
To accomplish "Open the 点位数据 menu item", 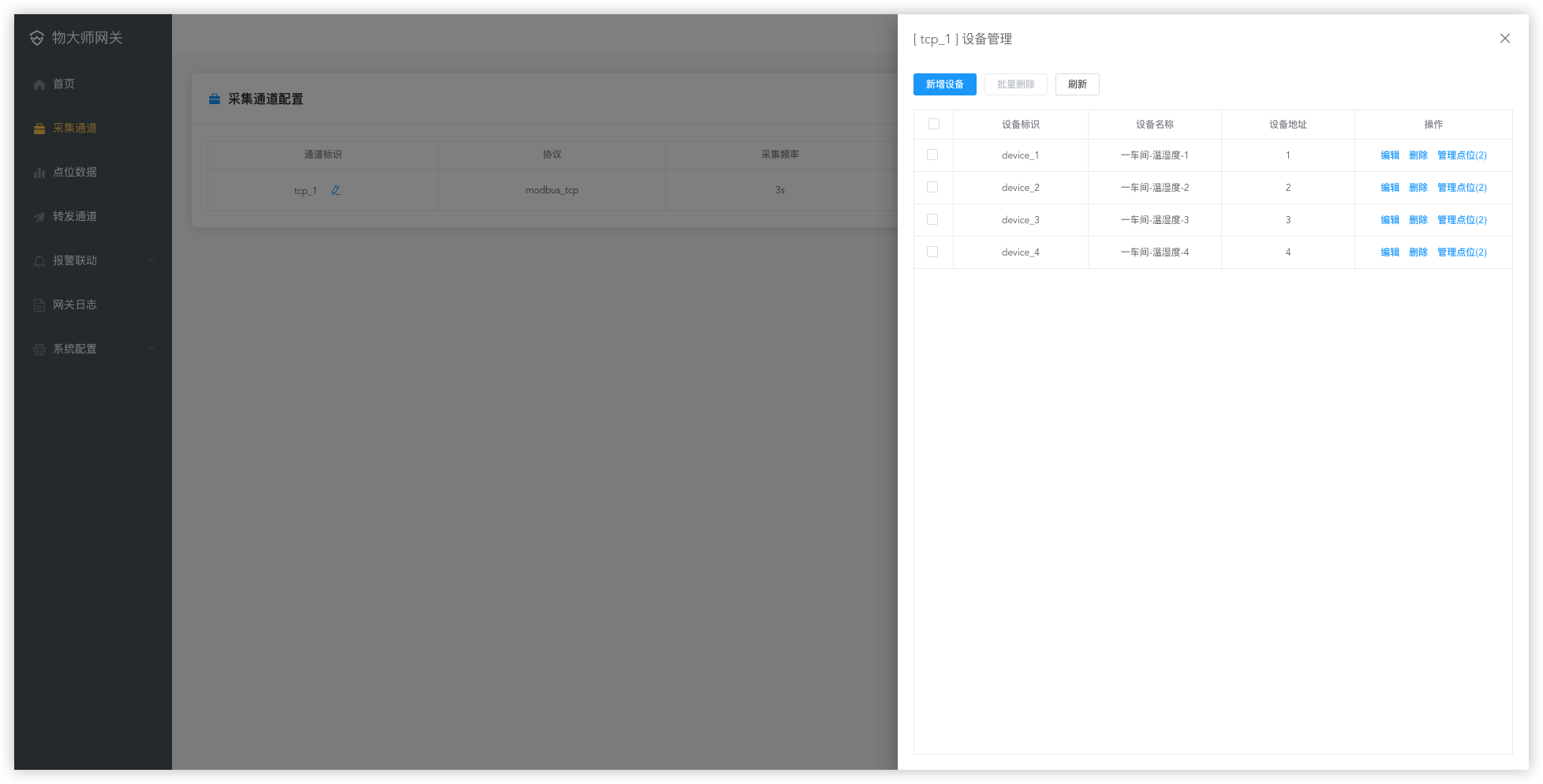I will click(75, 172).
